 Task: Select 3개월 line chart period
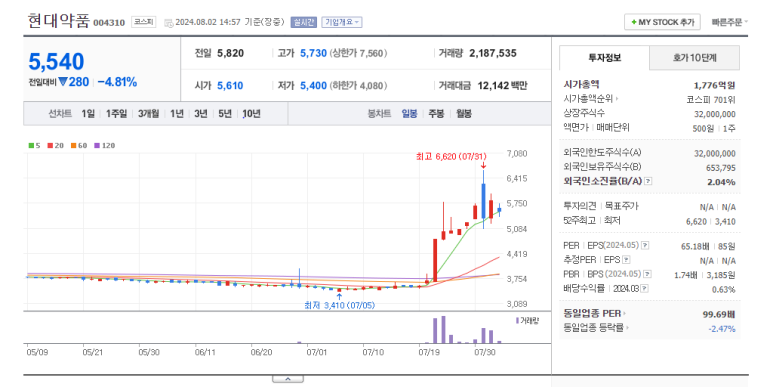click(x=148, y=114)
